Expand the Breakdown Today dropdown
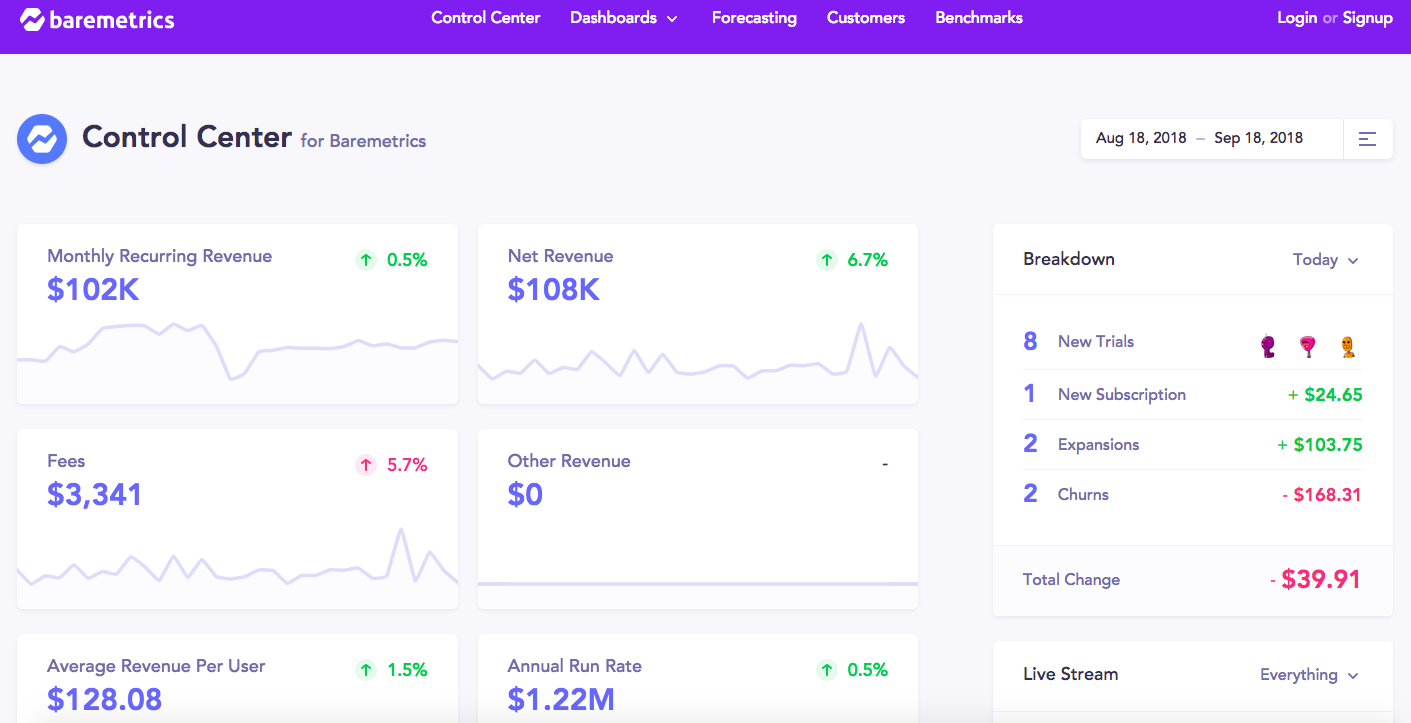This screenshot has width=1411, height=723. click(1325, 260)
